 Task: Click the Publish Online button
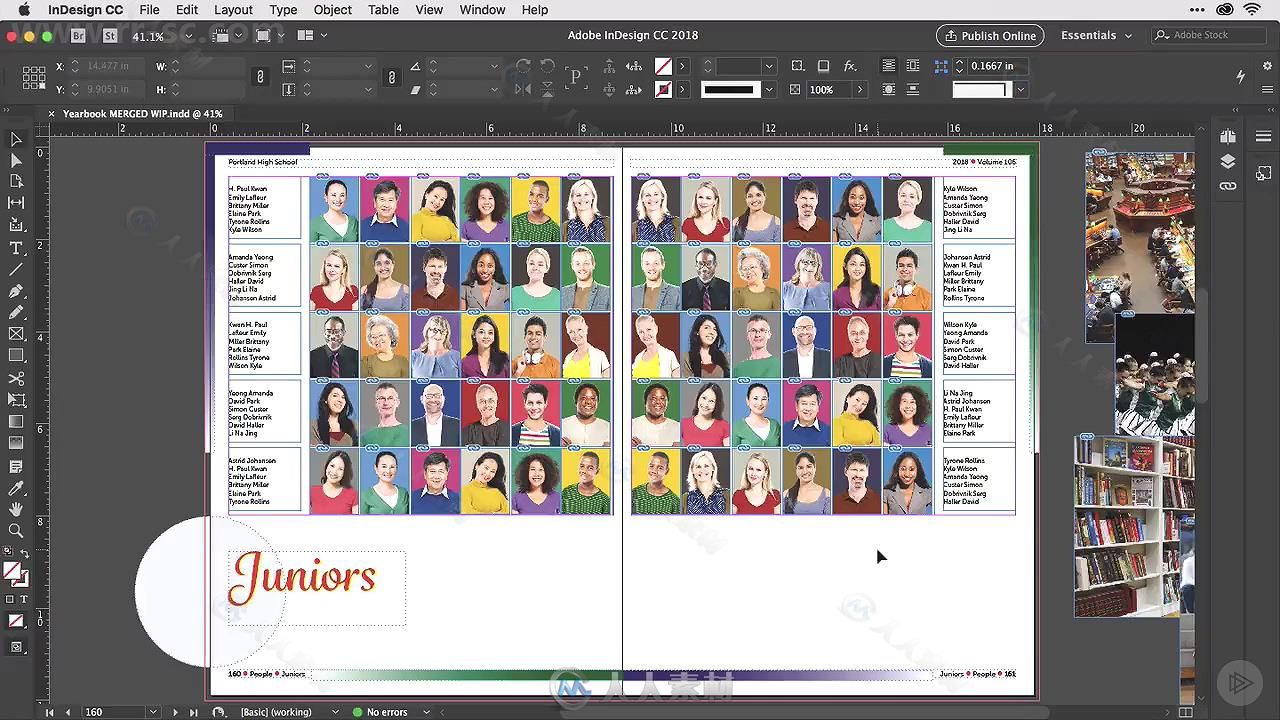click(990, 35)
